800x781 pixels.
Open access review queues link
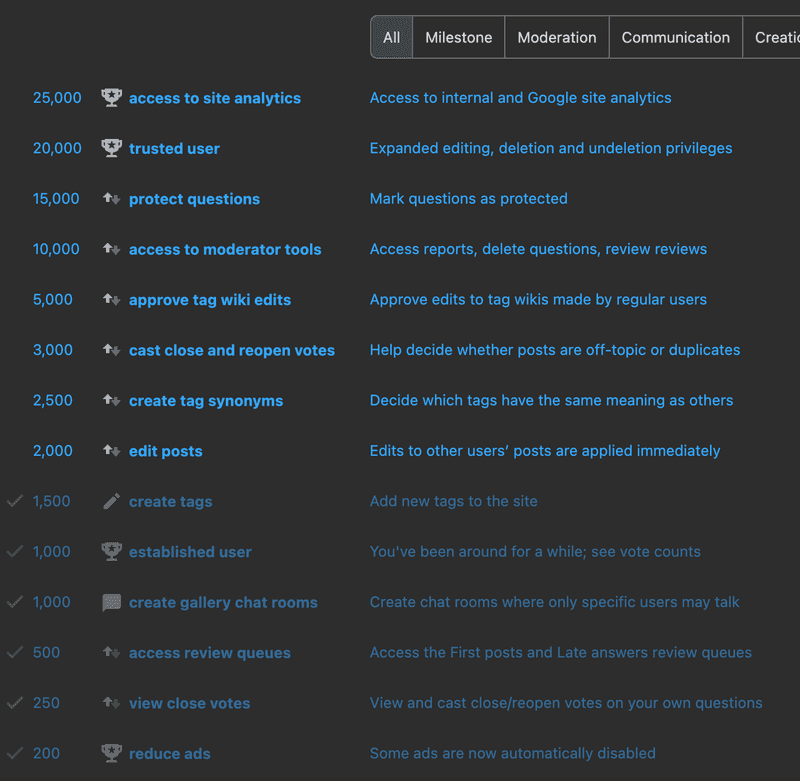(x=210, y=653)
